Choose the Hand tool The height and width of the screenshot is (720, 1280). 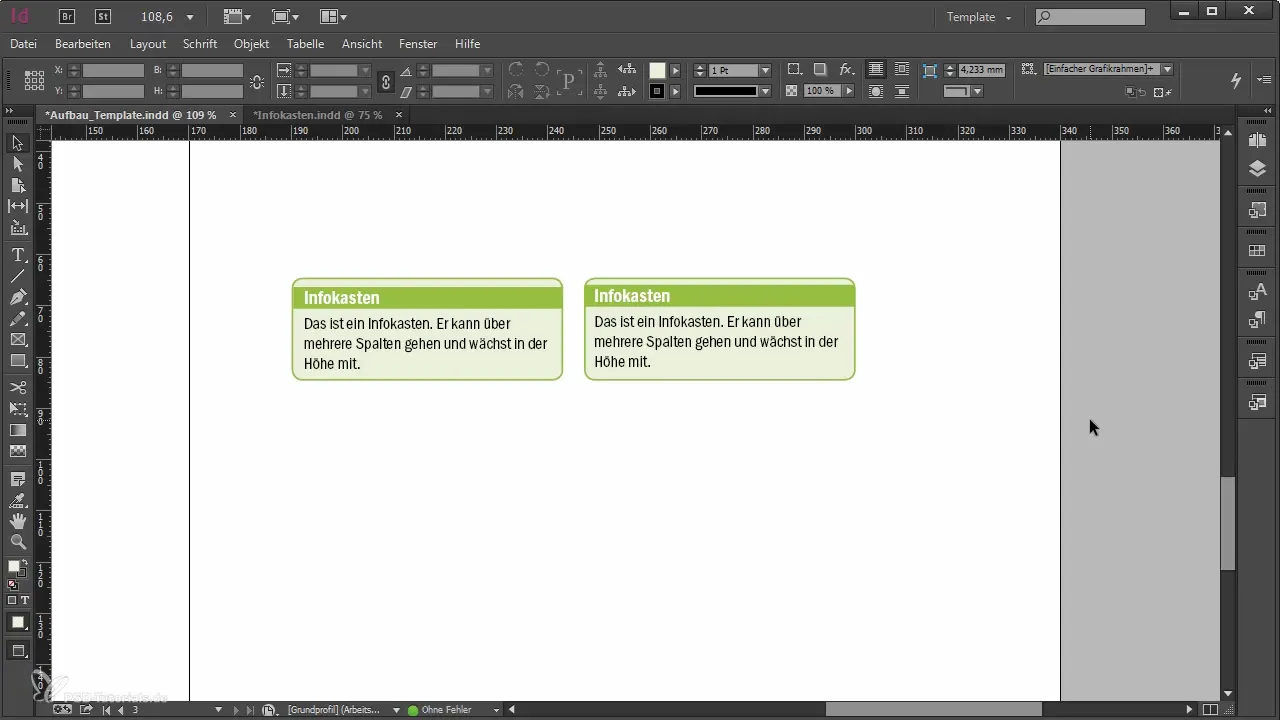point(18,521)
